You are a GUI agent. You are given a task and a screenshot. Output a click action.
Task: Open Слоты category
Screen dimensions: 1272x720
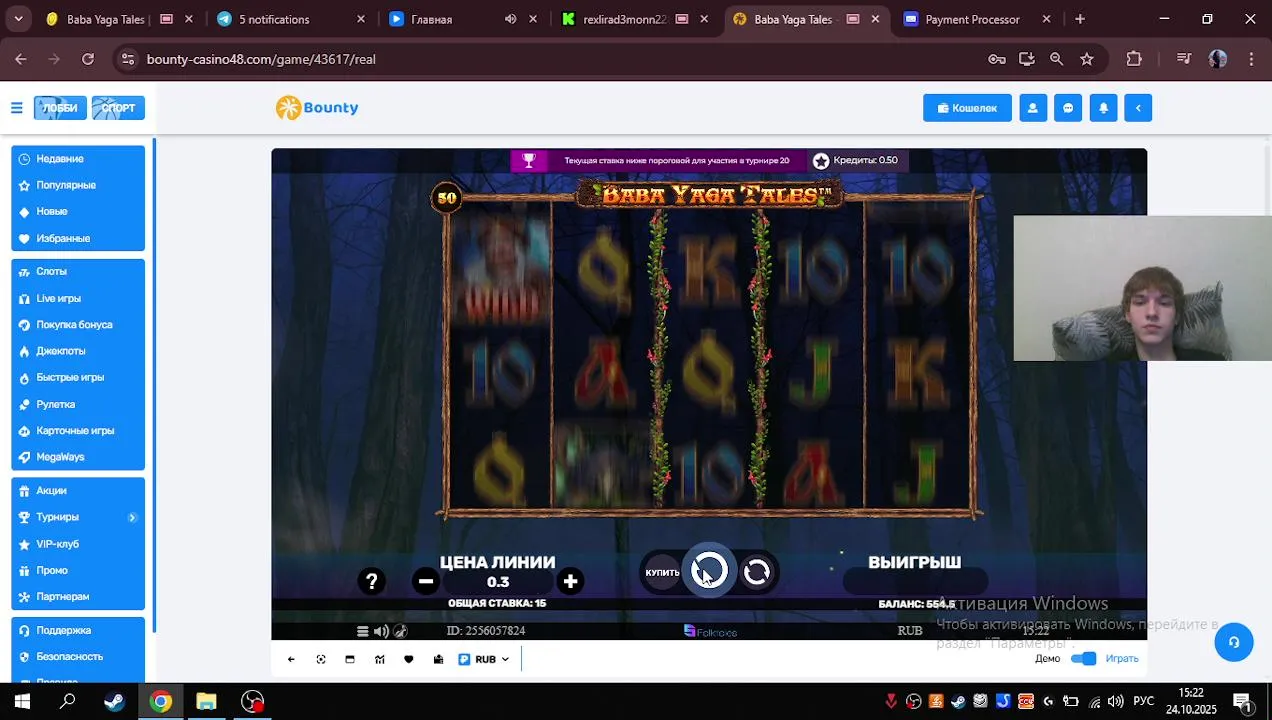(x=78, y=272)
